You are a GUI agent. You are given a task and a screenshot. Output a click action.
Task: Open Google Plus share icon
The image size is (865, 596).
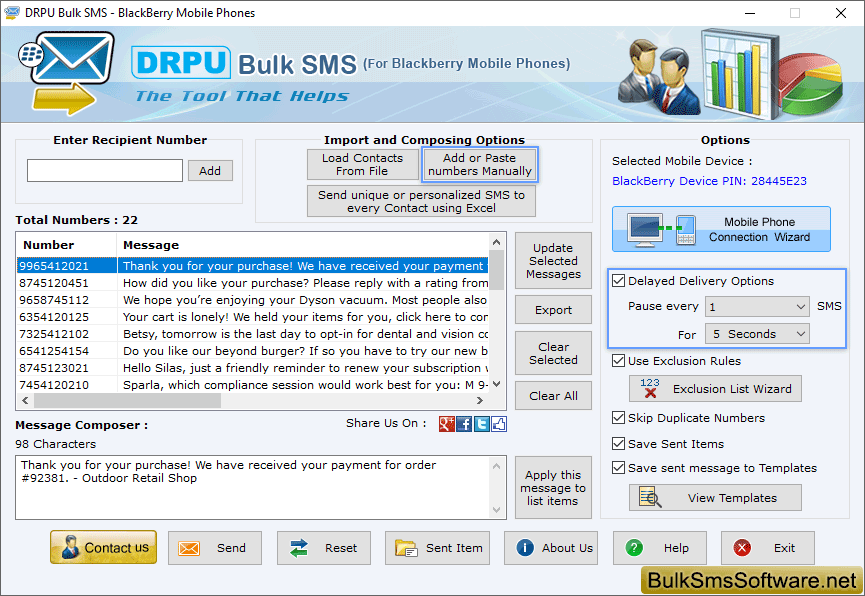click(x=446, y=424)
